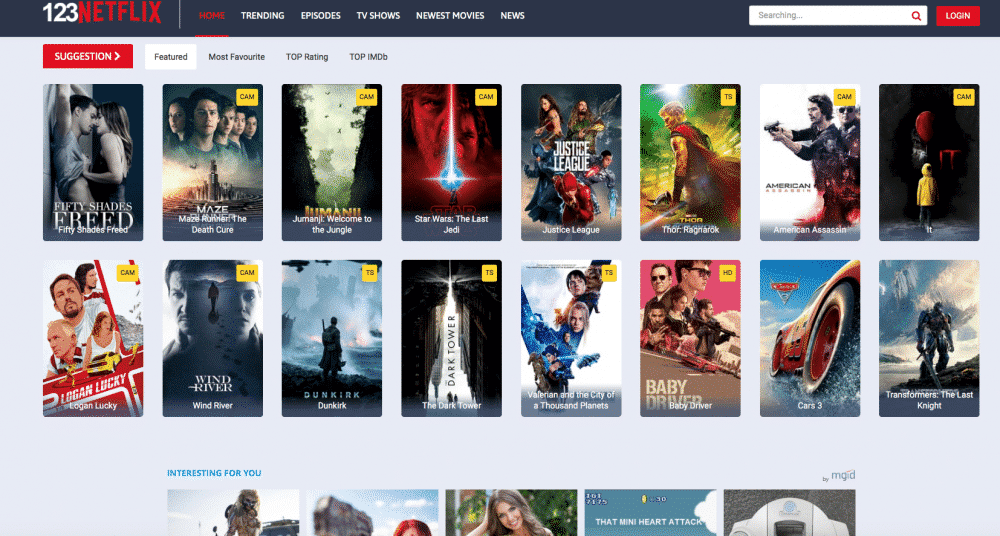Click the CAM badge on Logan Lucky poster
1000x536 pixels.
(127, 273)
